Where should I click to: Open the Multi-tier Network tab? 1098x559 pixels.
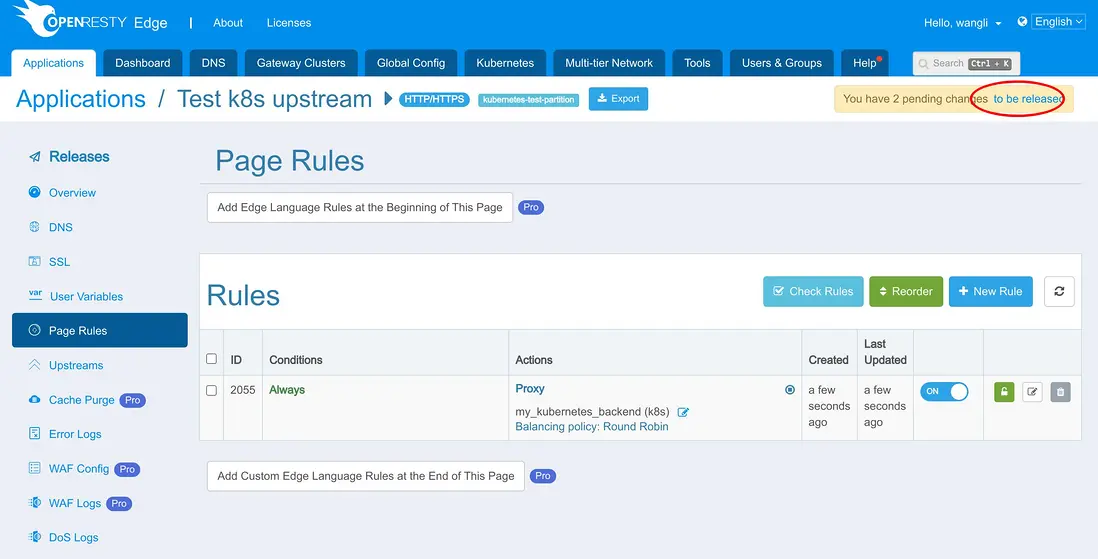click(x=609, y=63)
